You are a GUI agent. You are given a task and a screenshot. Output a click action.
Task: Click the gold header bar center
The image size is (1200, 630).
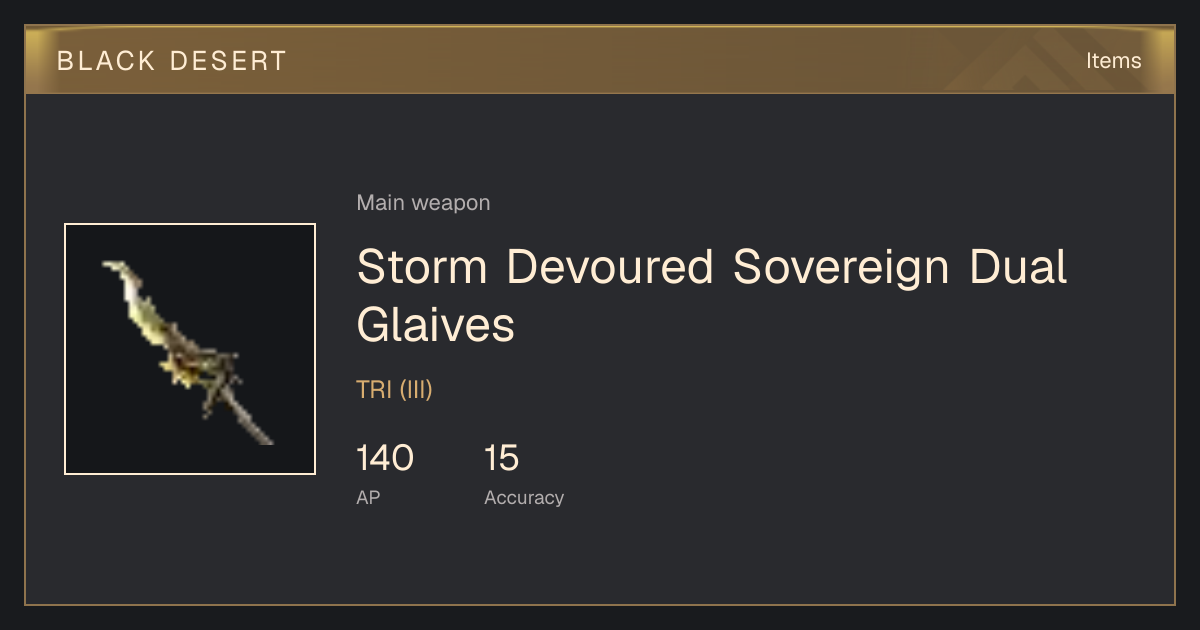[x=600, y=60]
